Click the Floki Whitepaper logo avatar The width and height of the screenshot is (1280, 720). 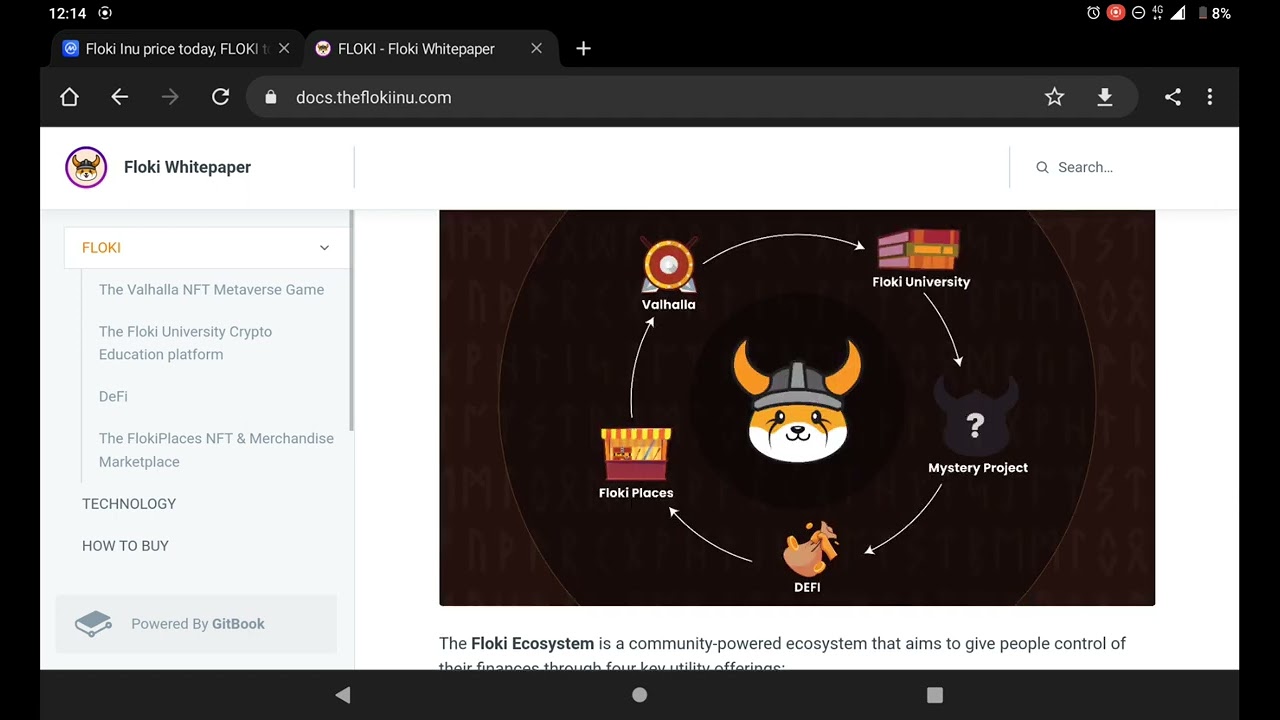(86, 167)
